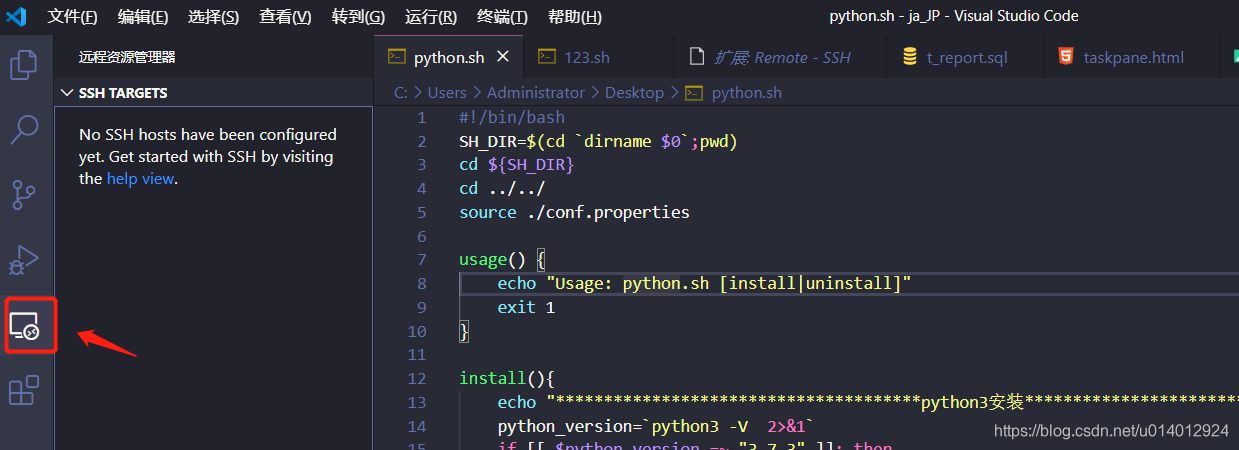The width and height of the screenshot is (1239, 450).
Task: Open the 帮助(H) menu
Action: (x=575, y=16)
